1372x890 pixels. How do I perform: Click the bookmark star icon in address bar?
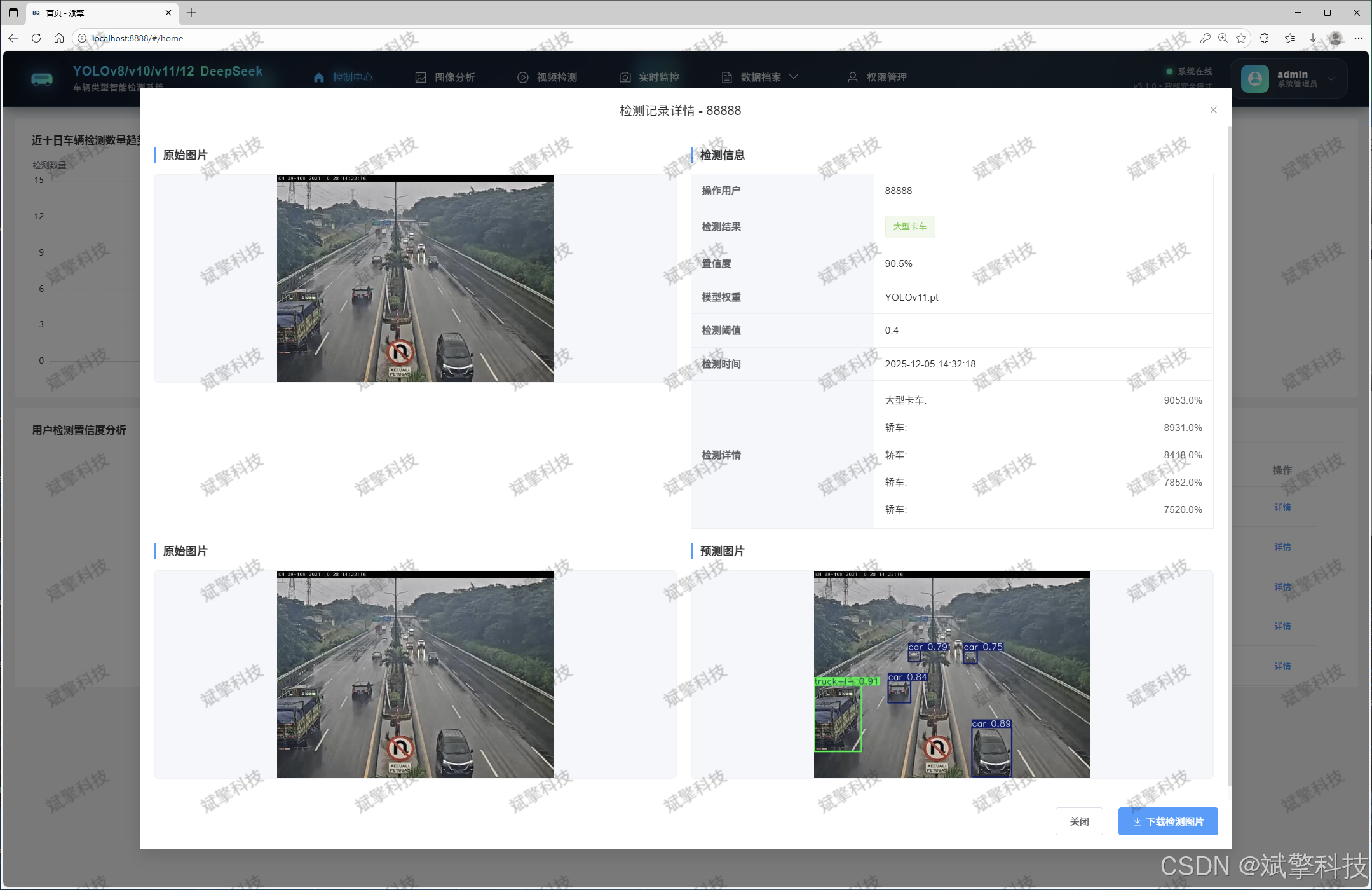pos(1241,38)
